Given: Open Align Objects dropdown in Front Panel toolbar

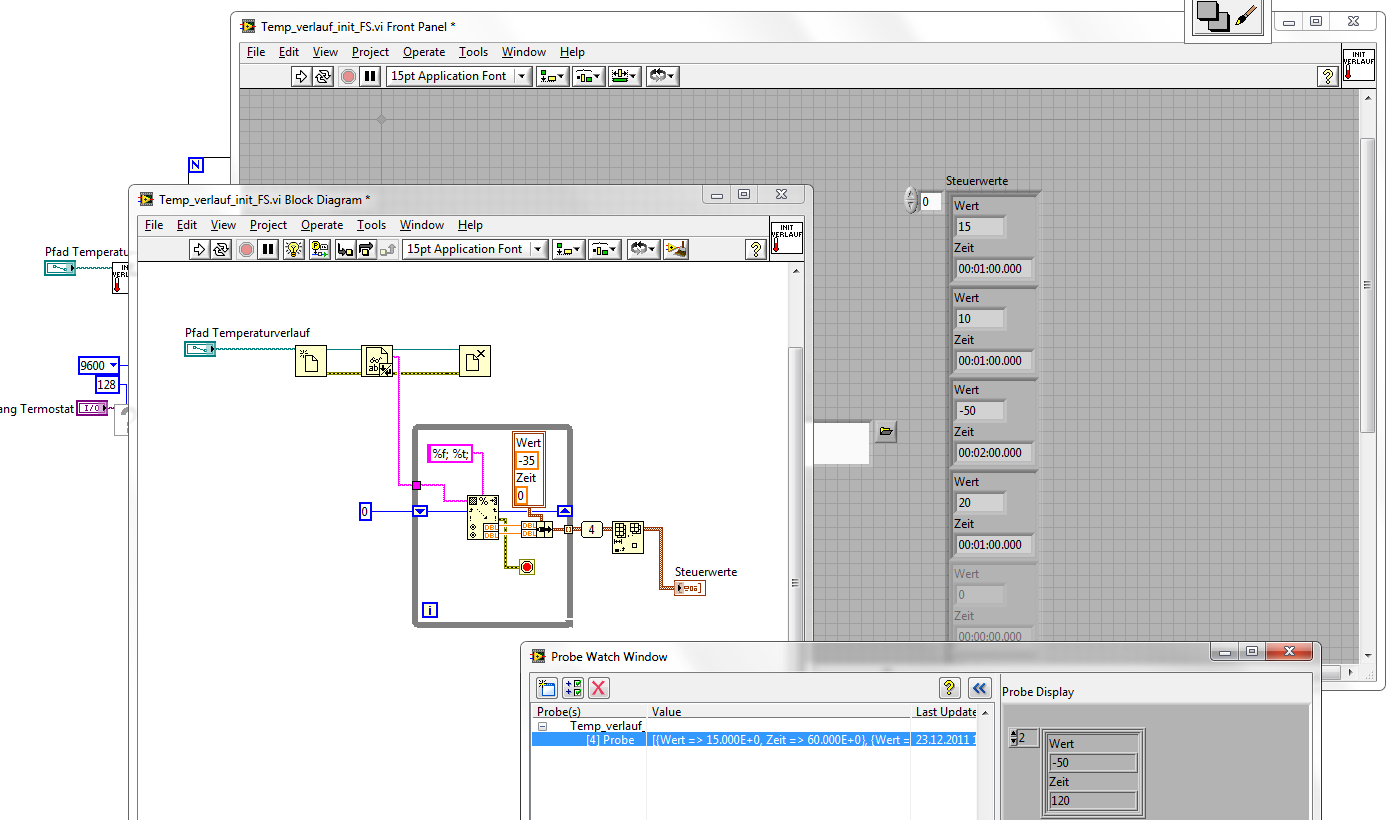Looking at the screenshot, I should coord(552,76).
